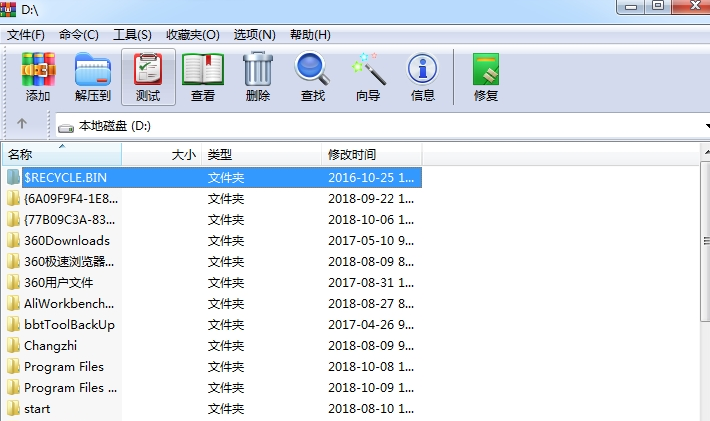Click the vertical scrollbar up arrow
The height and width of the screenshot is (421, 710).
706,154
